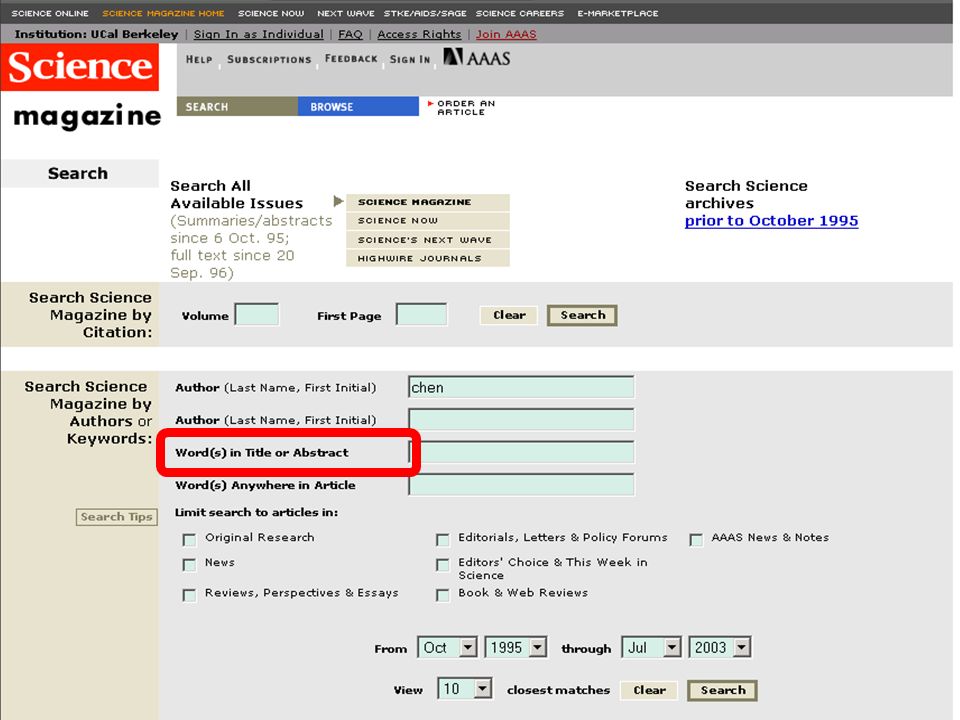
Task: Click the Volume input field
Action: 257,315
